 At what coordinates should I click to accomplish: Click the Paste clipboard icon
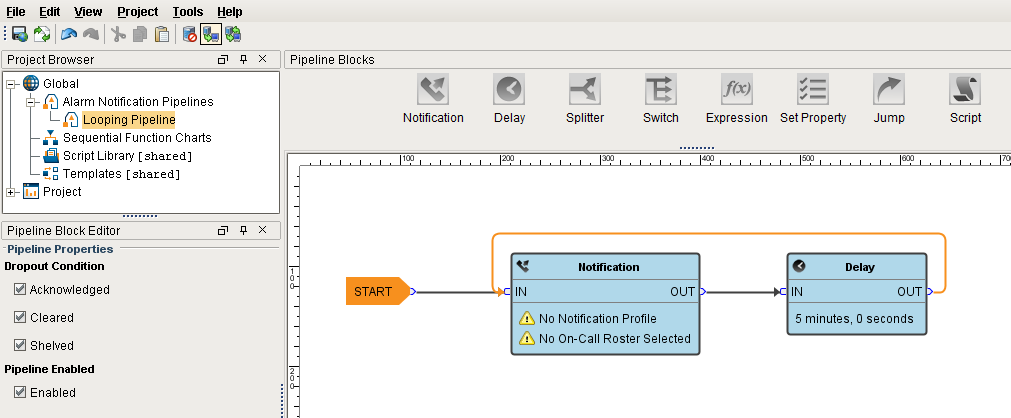[x=162, y=34]
